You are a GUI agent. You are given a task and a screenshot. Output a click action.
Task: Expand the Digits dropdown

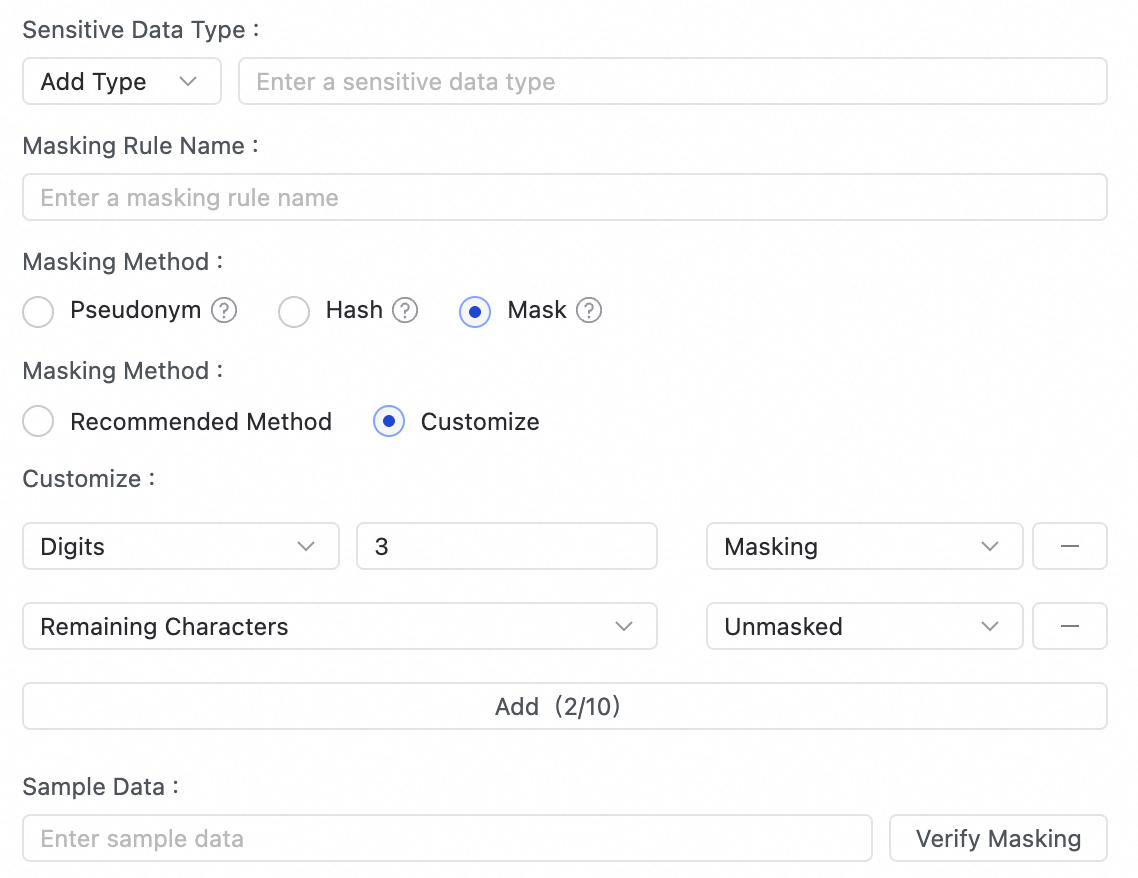[x=180, y=546]
